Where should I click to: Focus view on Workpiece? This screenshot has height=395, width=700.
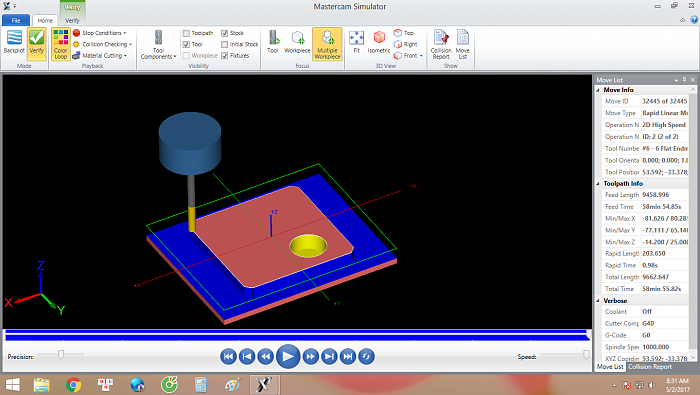pyautogui.click(x=297, y=42)
